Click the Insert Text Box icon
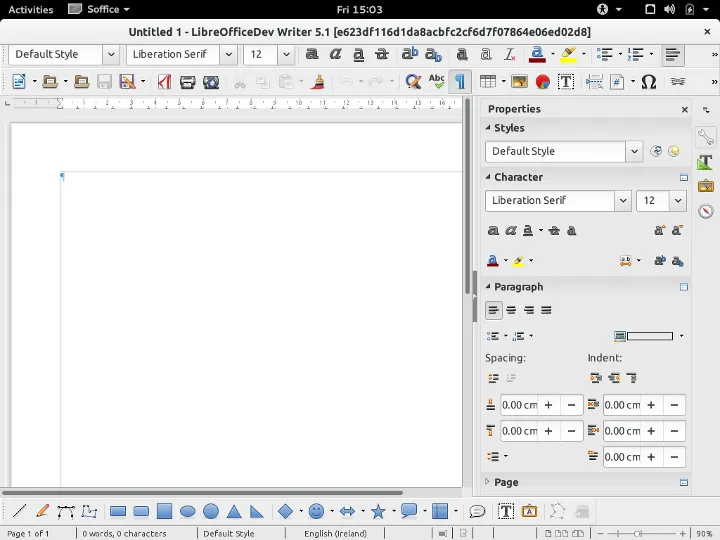Image resolution: width=720 pixels, height=540 pixels. 566,82
